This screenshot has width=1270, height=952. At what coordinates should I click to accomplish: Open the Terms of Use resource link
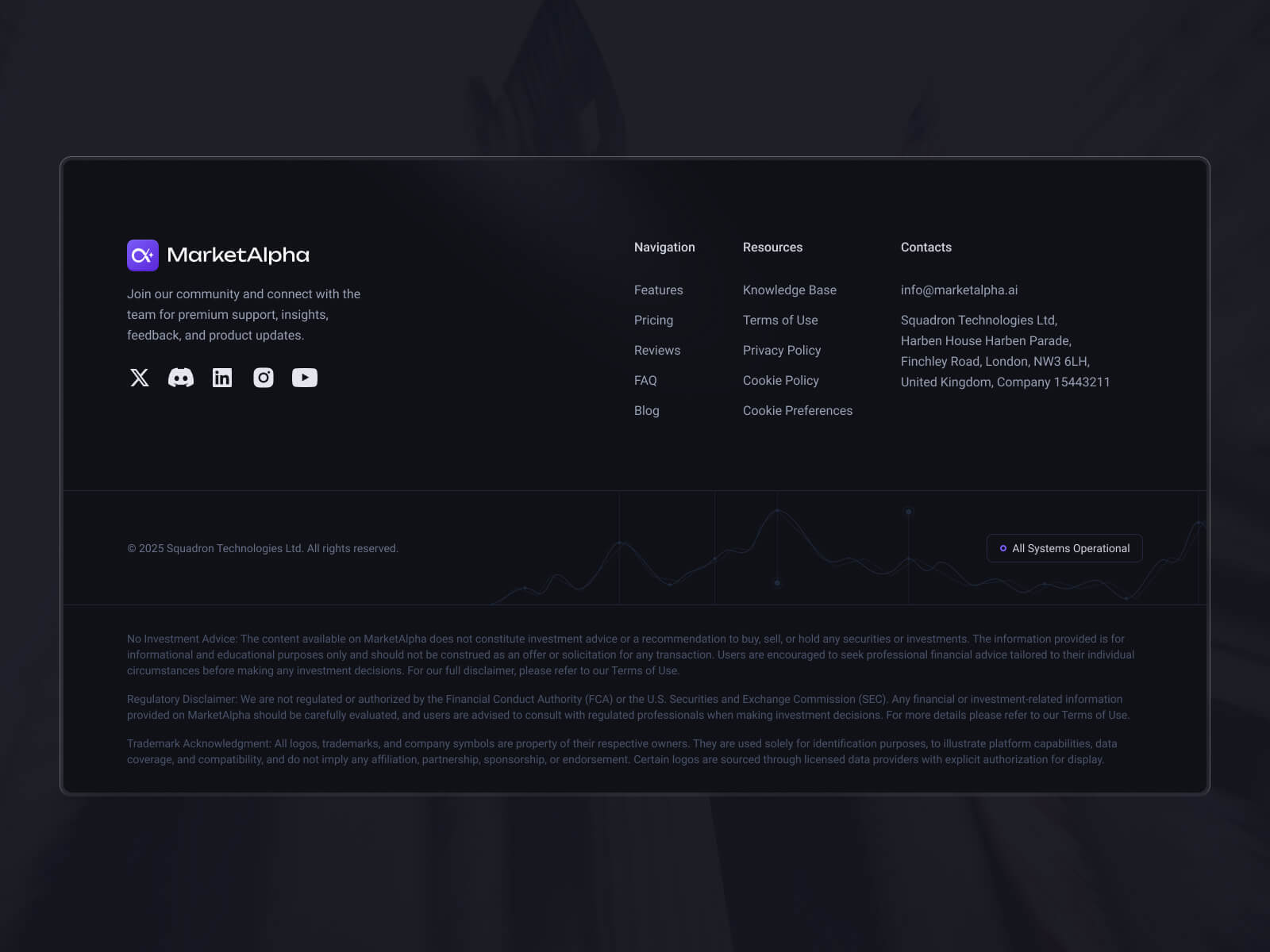pos(780,321)
